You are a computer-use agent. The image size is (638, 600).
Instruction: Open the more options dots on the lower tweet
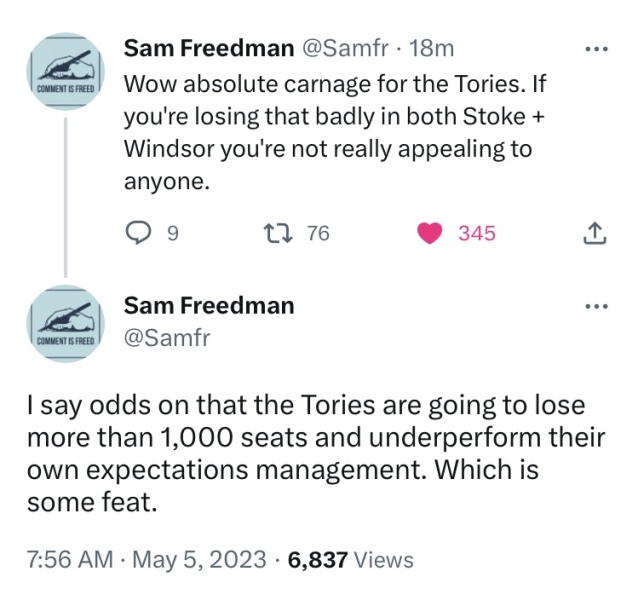coord(596,305)
